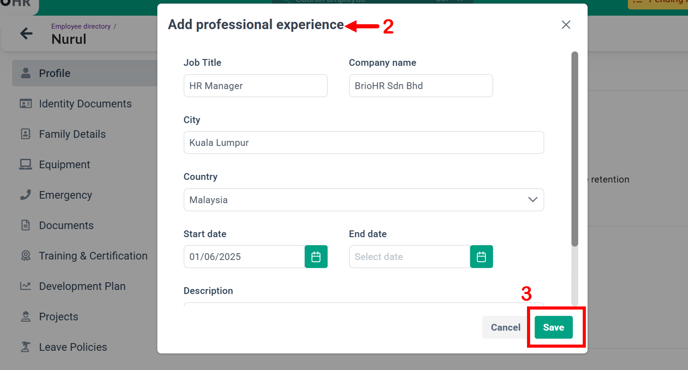The height and width of the screenshot is (370, 688).
Task: Click the back arrow beside Nurul
Action: (x=26, y=33)
